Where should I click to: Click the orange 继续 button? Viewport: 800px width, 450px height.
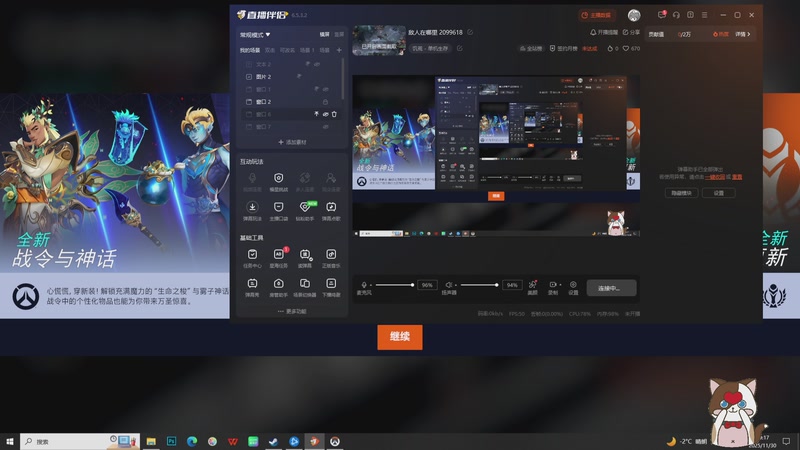[x=400, y=337]
